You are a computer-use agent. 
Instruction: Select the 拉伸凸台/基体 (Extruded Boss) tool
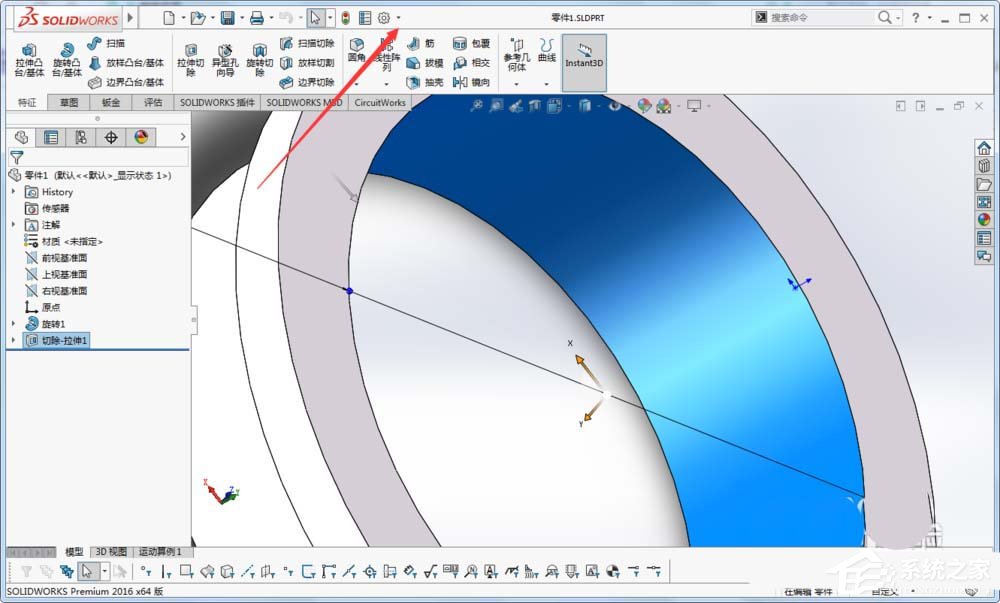[x=28, y=61]
